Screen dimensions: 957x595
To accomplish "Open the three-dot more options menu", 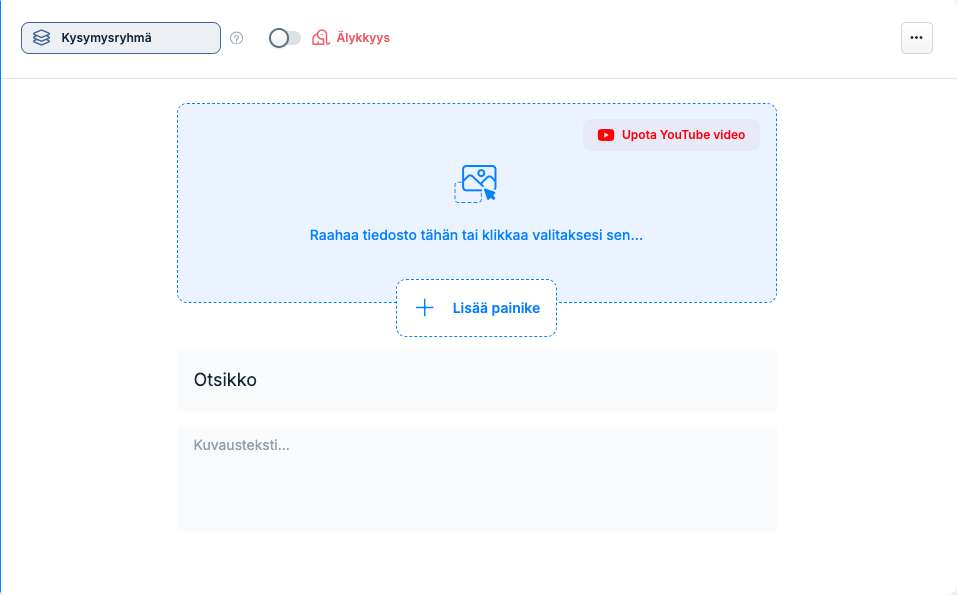I will pos(917,38).
